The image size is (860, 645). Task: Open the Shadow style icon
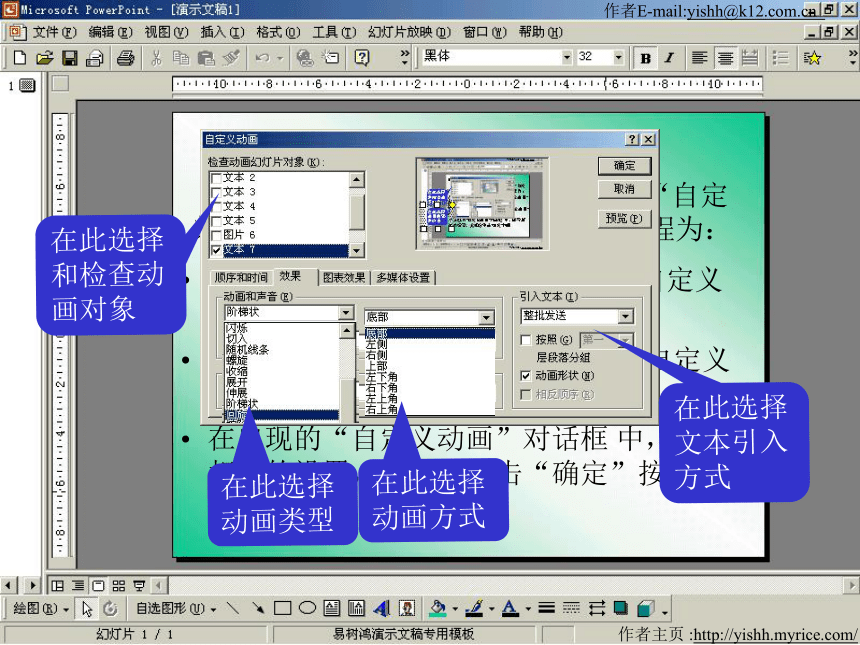[x=621, y=608]
